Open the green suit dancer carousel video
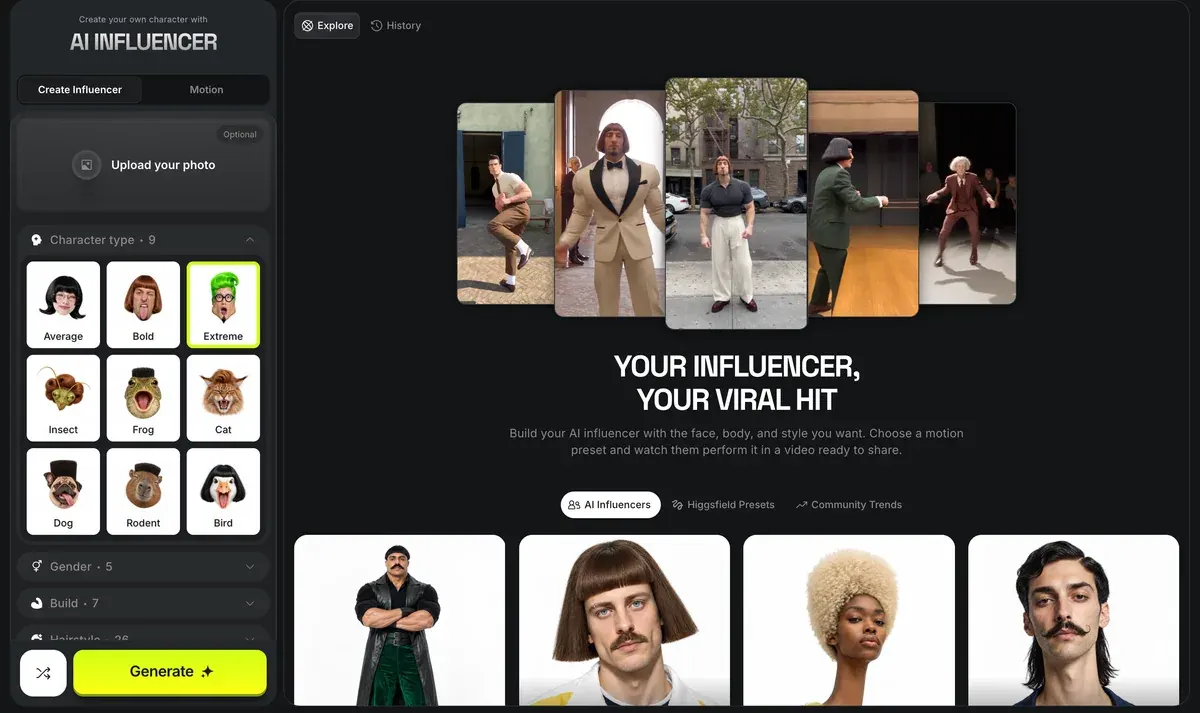Image resolution: width=1200 pixels, height=713 pixels. [863, 203]
